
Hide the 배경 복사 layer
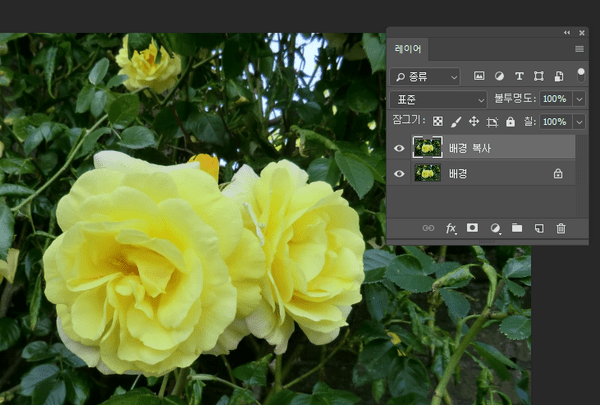pos(400,148)
